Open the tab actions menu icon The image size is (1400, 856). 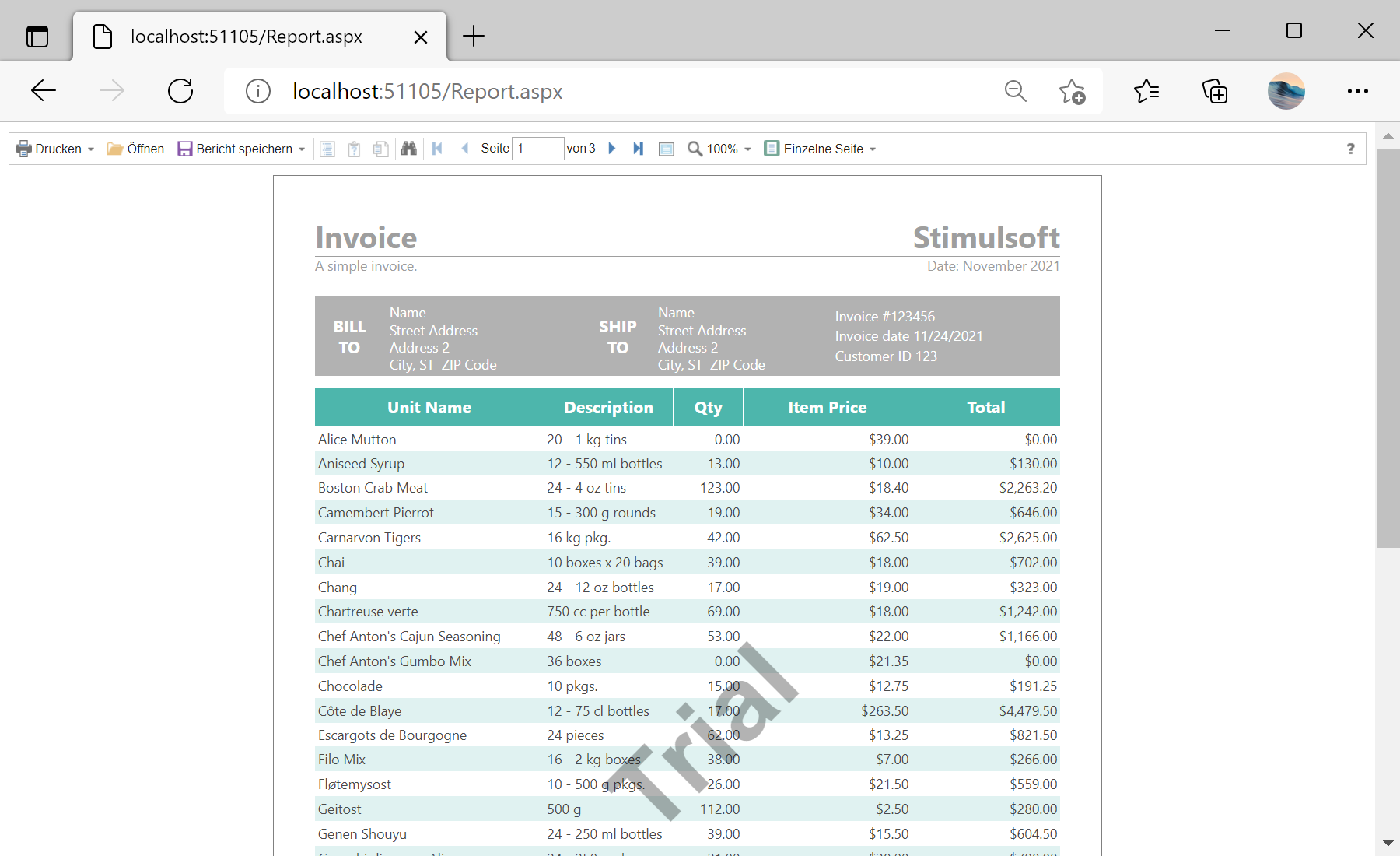click(x=37, y=37)
